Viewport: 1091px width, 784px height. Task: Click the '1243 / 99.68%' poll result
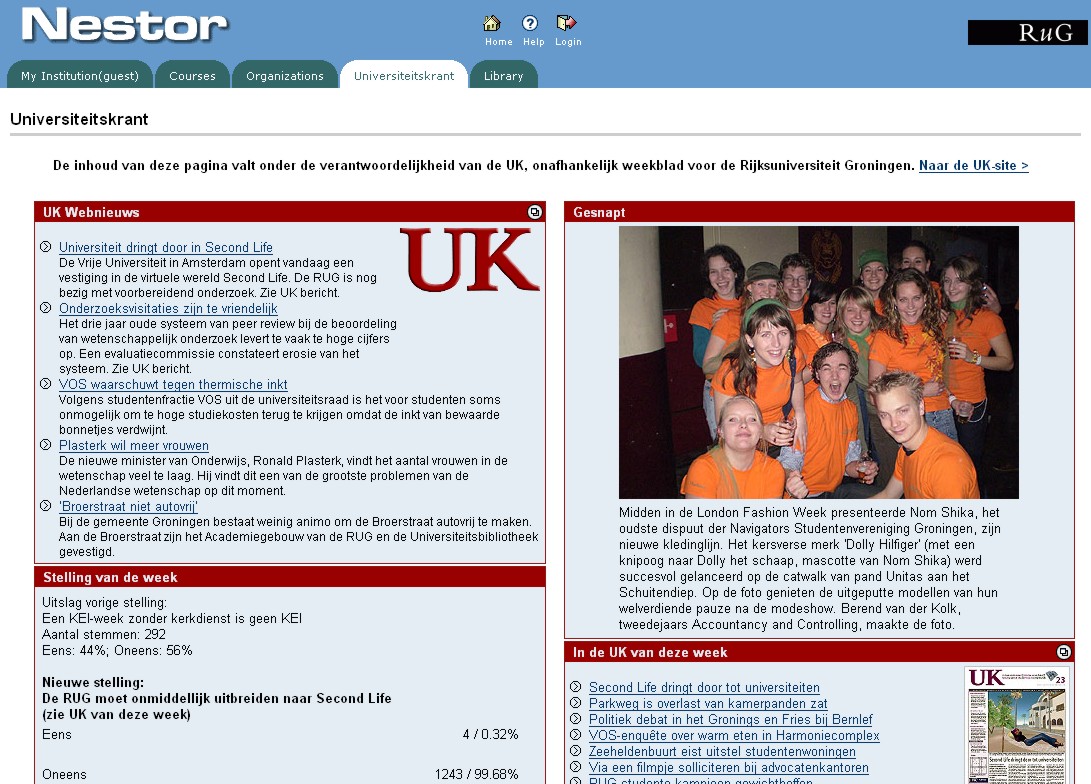pos(477,774)
